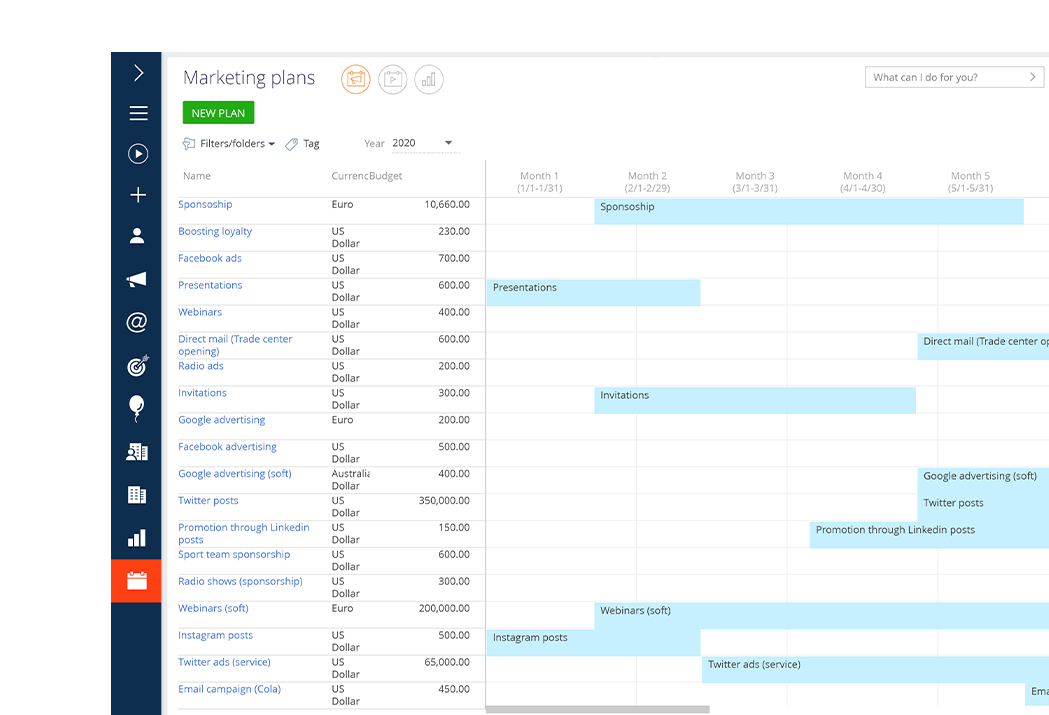Viewport: 1049px width, 715px height.
Task: Open the bar chart icon in the sidebar
Action: (138, 538)
